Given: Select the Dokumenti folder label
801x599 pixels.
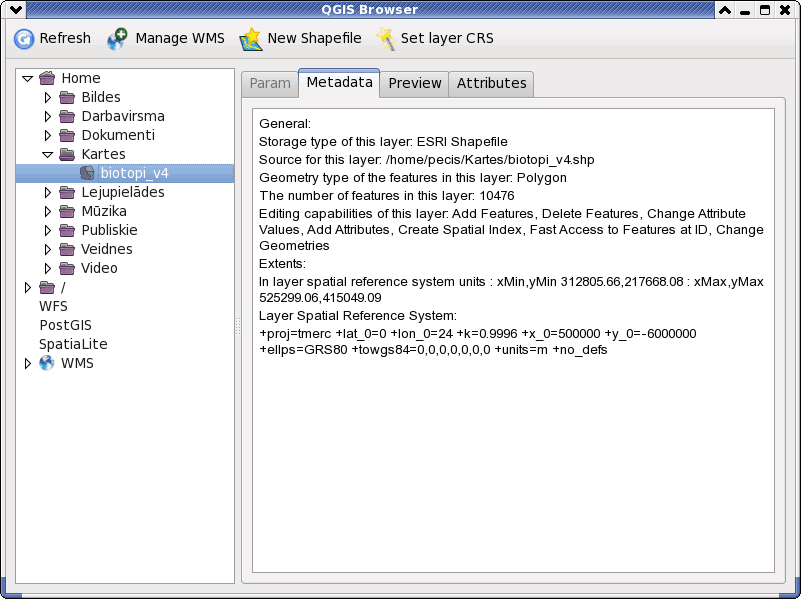Looking at the screenshot, I should pyautogui.click(x=118, y=135).
